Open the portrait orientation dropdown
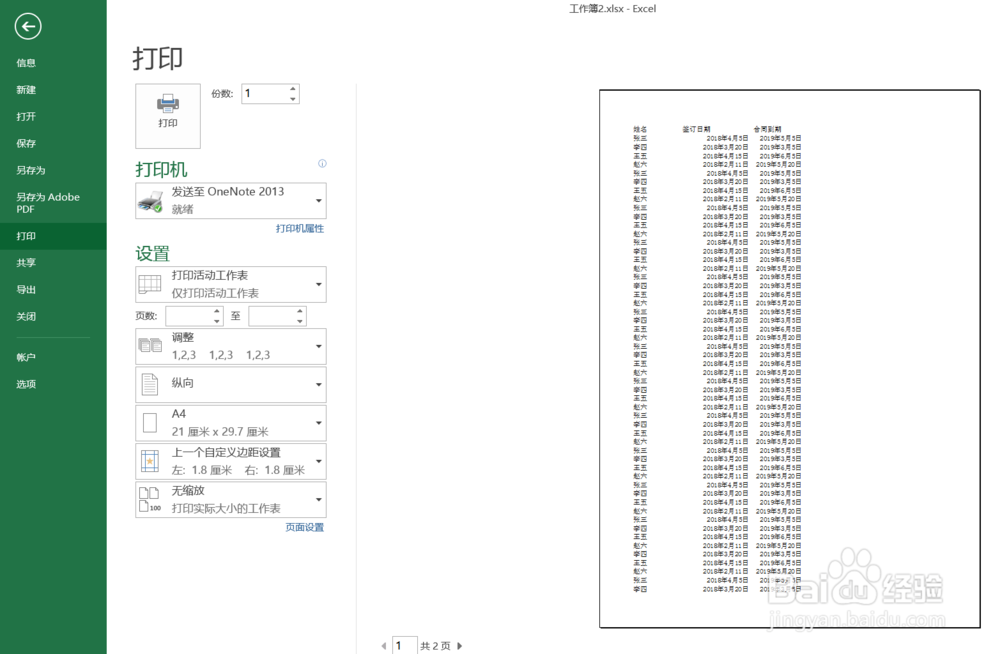 coord(319,385)
